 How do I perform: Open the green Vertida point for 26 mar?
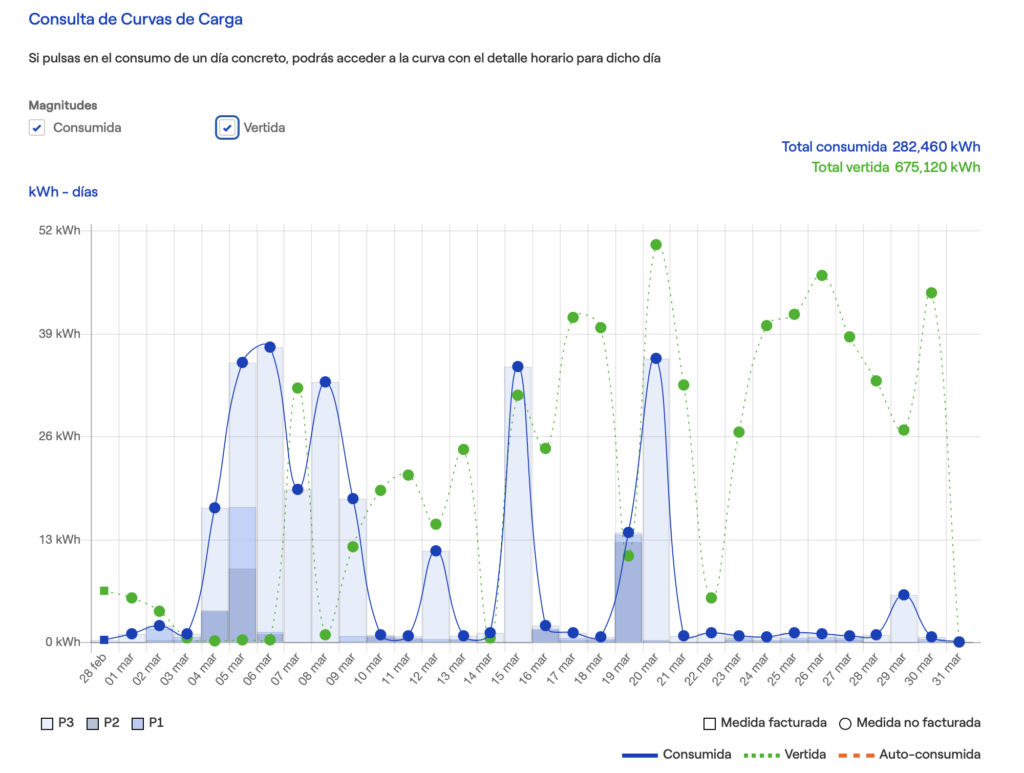(822, 275)
